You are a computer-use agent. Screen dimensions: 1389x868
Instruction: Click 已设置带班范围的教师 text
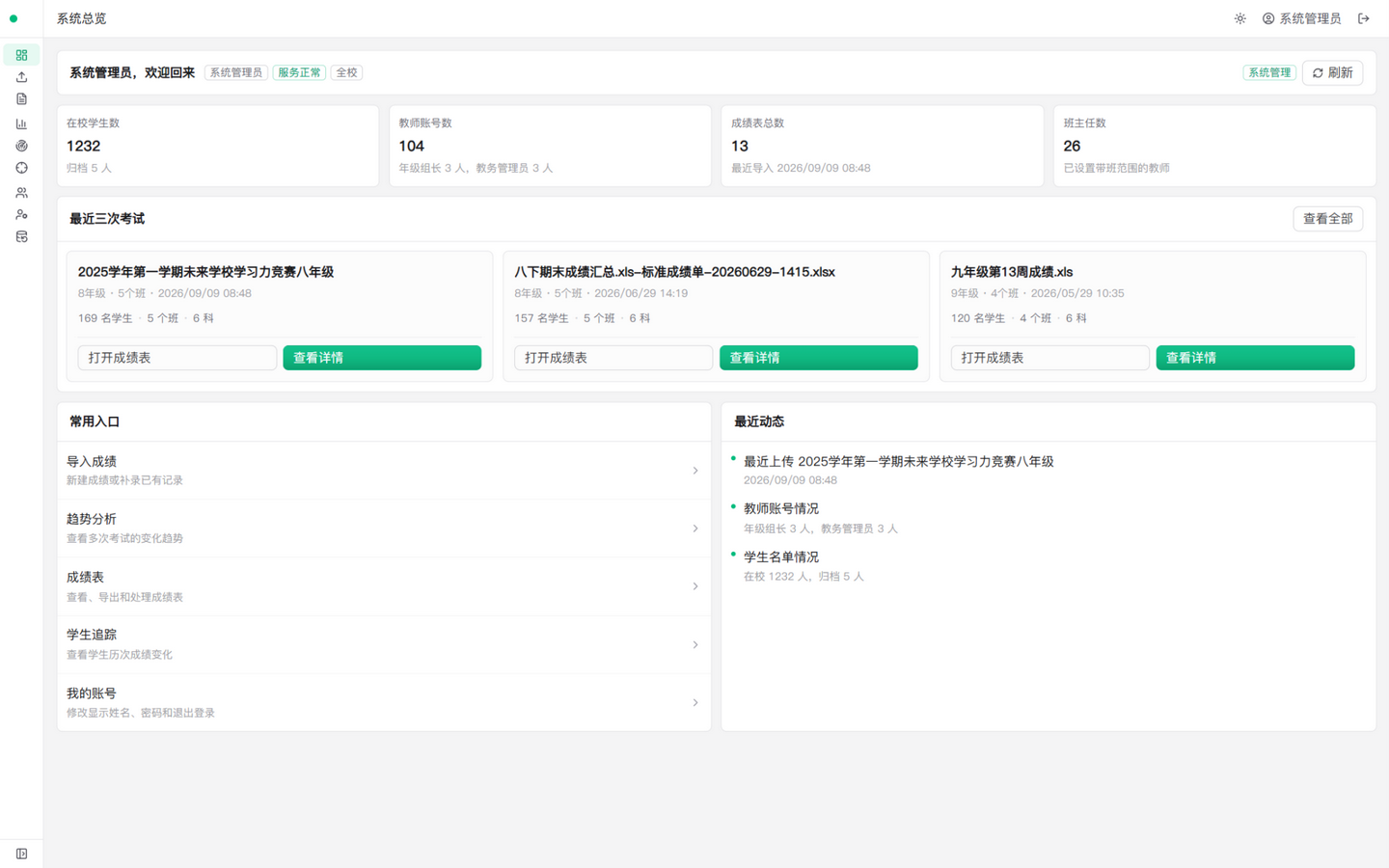[1116, 168]
